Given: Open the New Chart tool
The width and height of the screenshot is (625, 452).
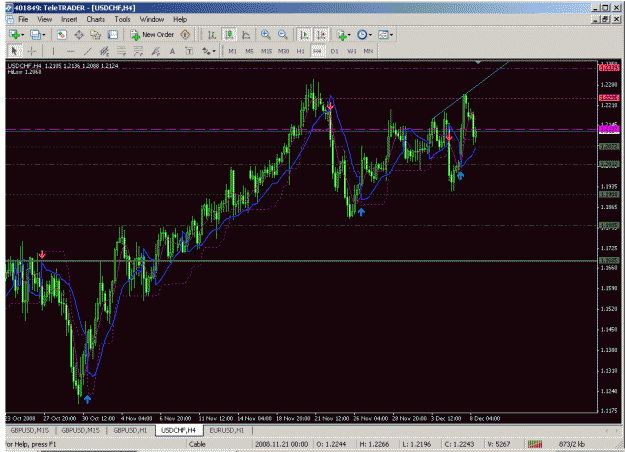Looking at the screenshot, I should tap(15, 35).
